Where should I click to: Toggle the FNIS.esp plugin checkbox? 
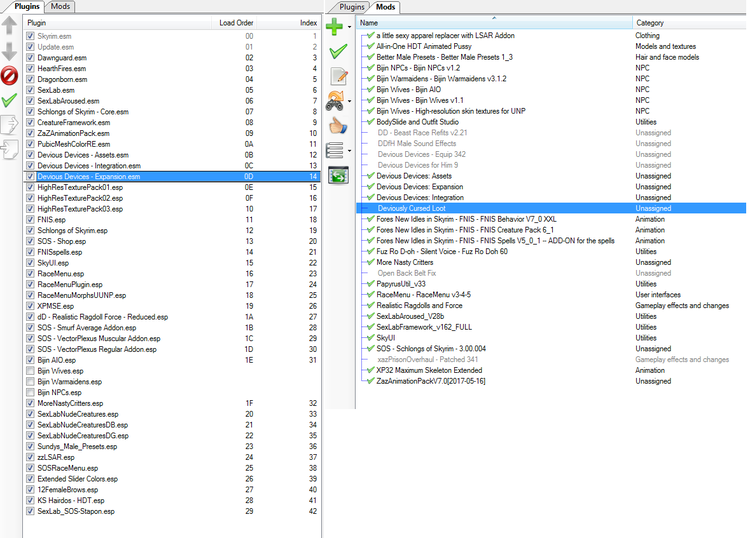pos(30,220)
